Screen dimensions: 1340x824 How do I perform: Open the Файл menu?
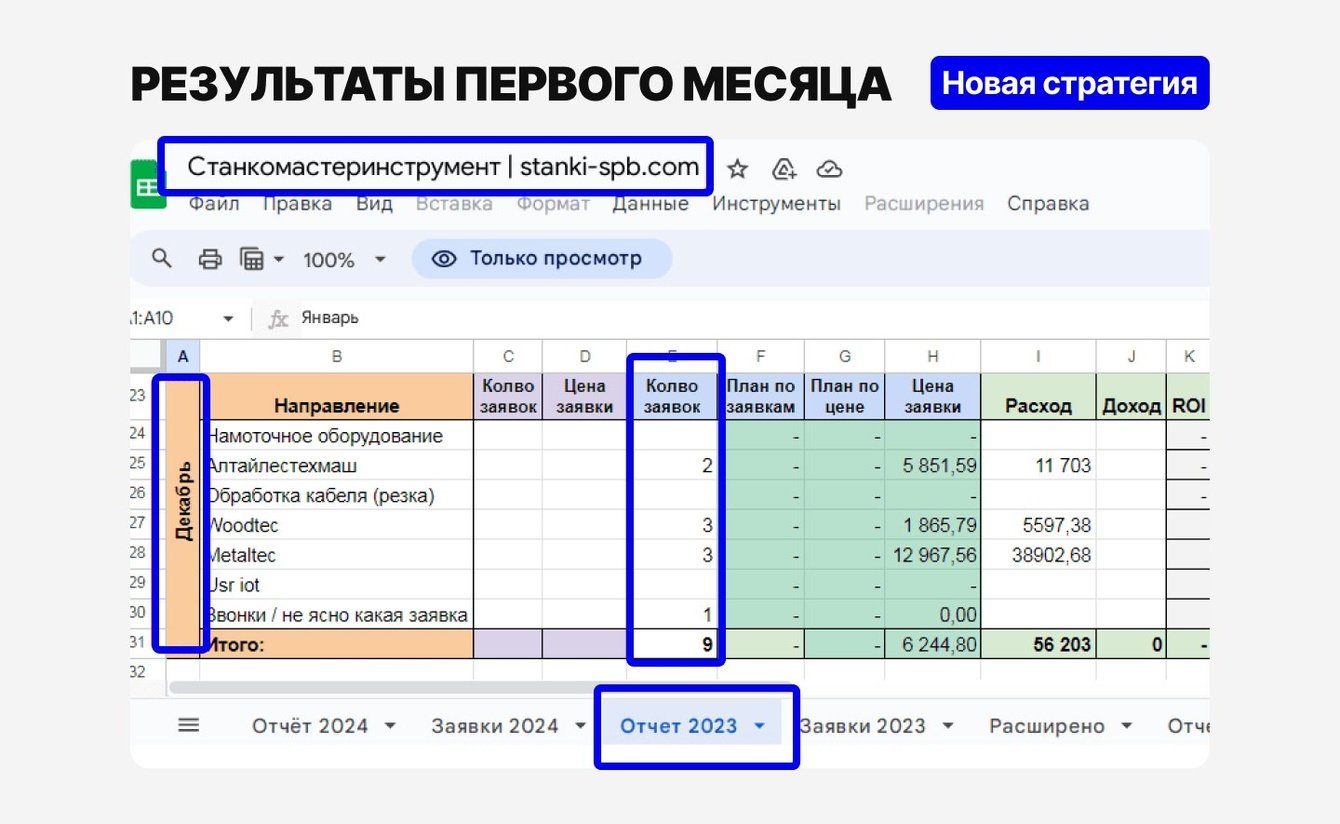(x=214, y=204)
